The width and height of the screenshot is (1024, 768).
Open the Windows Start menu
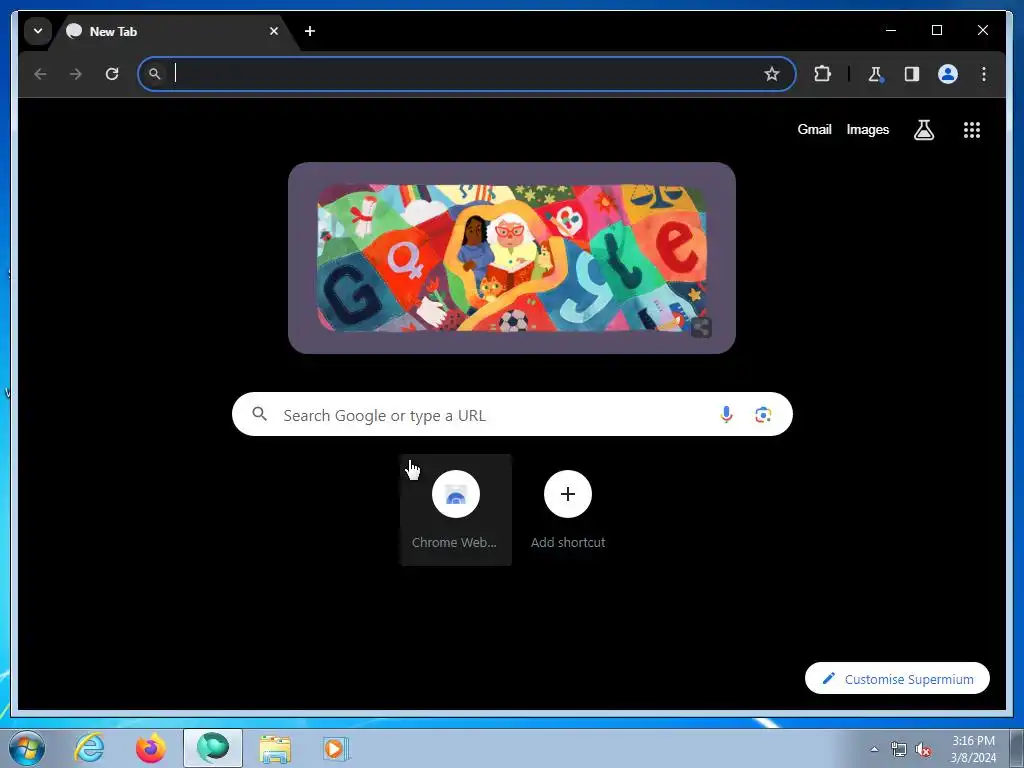(27, 748)
